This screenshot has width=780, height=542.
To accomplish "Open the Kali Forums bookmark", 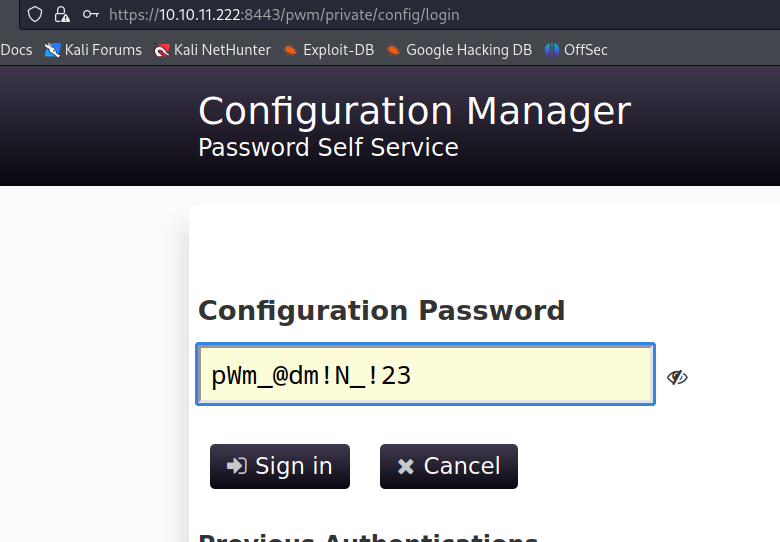I will (94, 49).
